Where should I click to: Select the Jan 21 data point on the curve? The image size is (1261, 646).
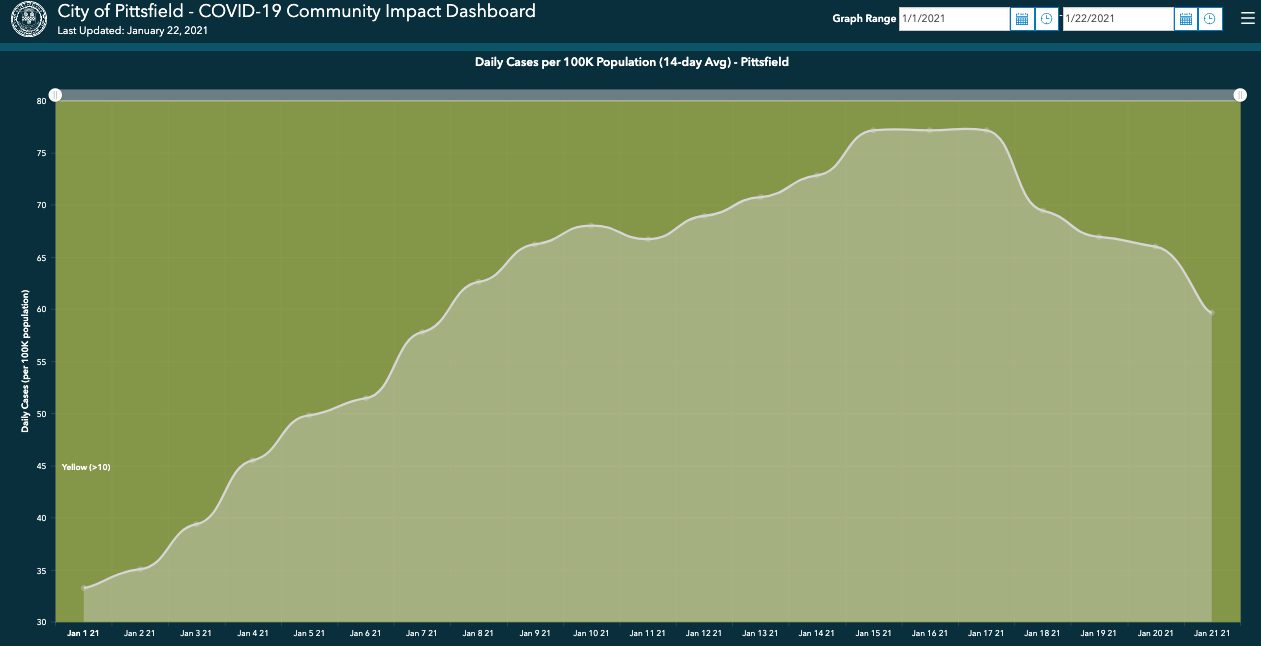[x=1211, y=313]
